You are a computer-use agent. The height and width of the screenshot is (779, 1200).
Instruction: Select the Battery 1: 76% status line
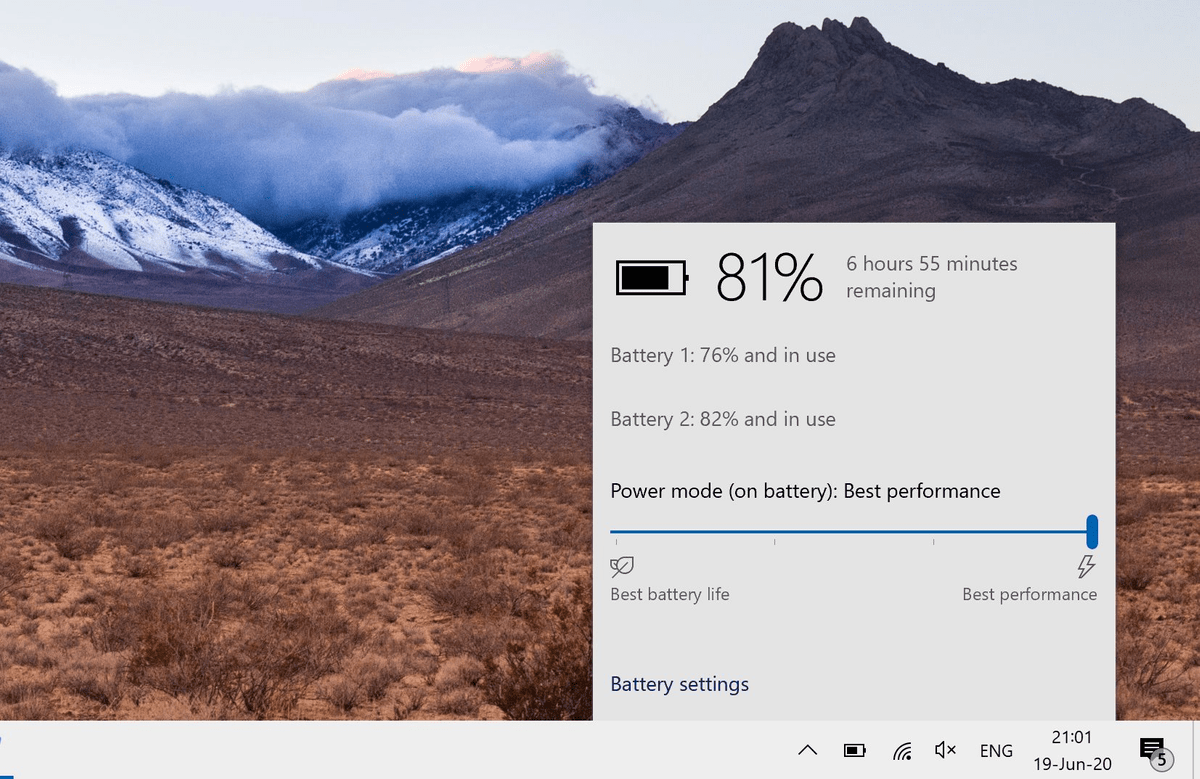coord(722,355)
